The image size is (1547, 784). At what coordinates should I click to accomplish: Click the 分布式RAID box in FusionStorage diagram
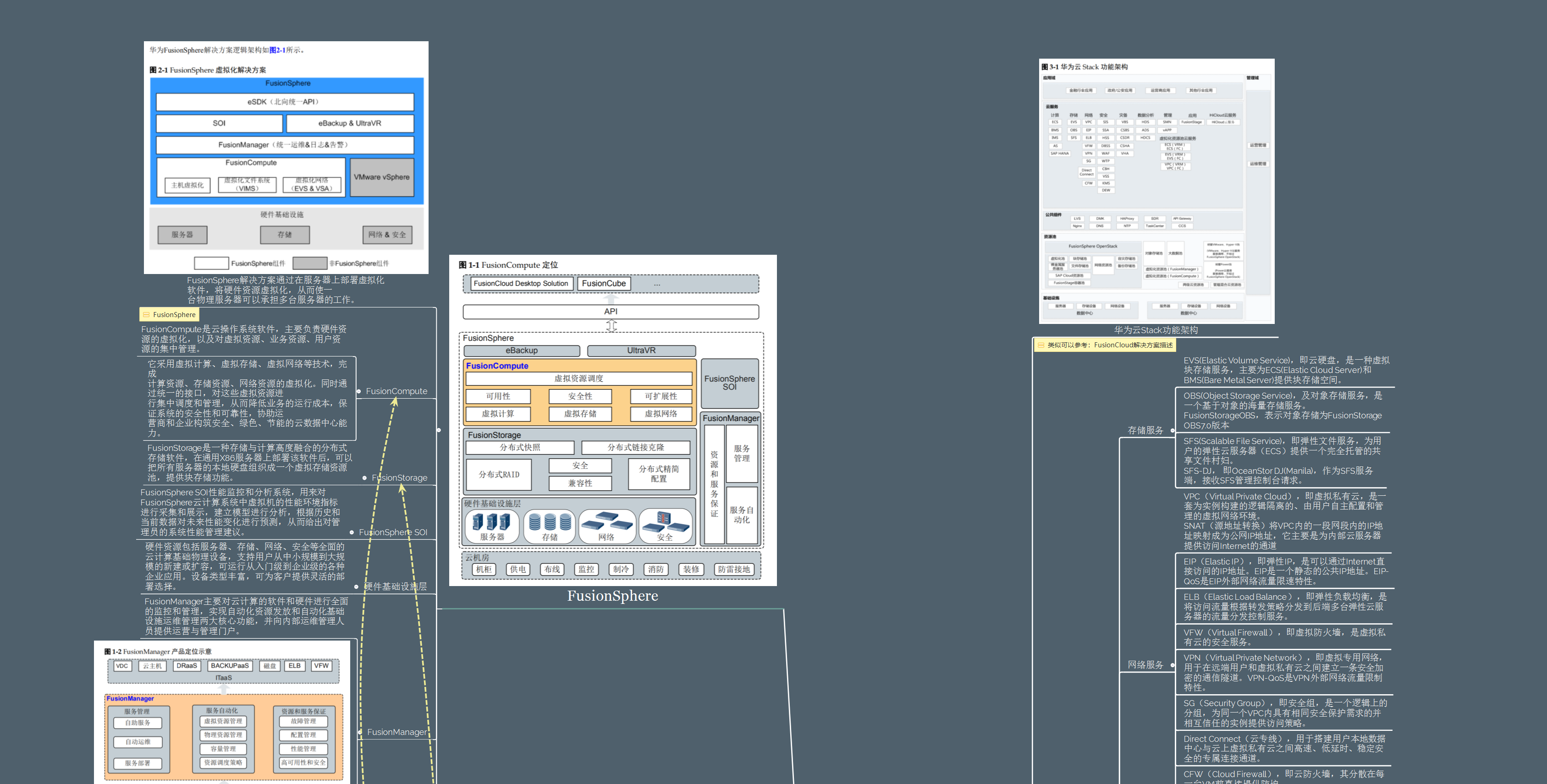click(499, 474)
